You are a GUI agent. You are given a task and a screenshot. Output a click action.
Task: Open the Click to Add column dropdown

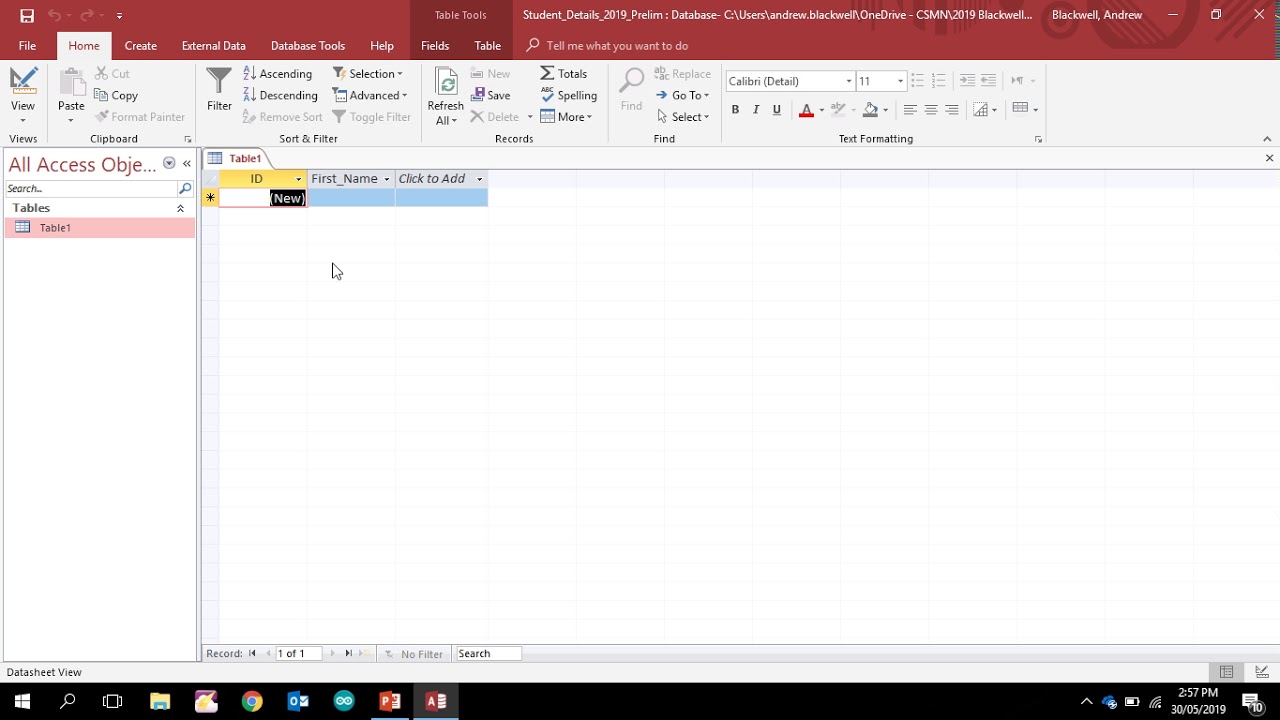[479, 179]
